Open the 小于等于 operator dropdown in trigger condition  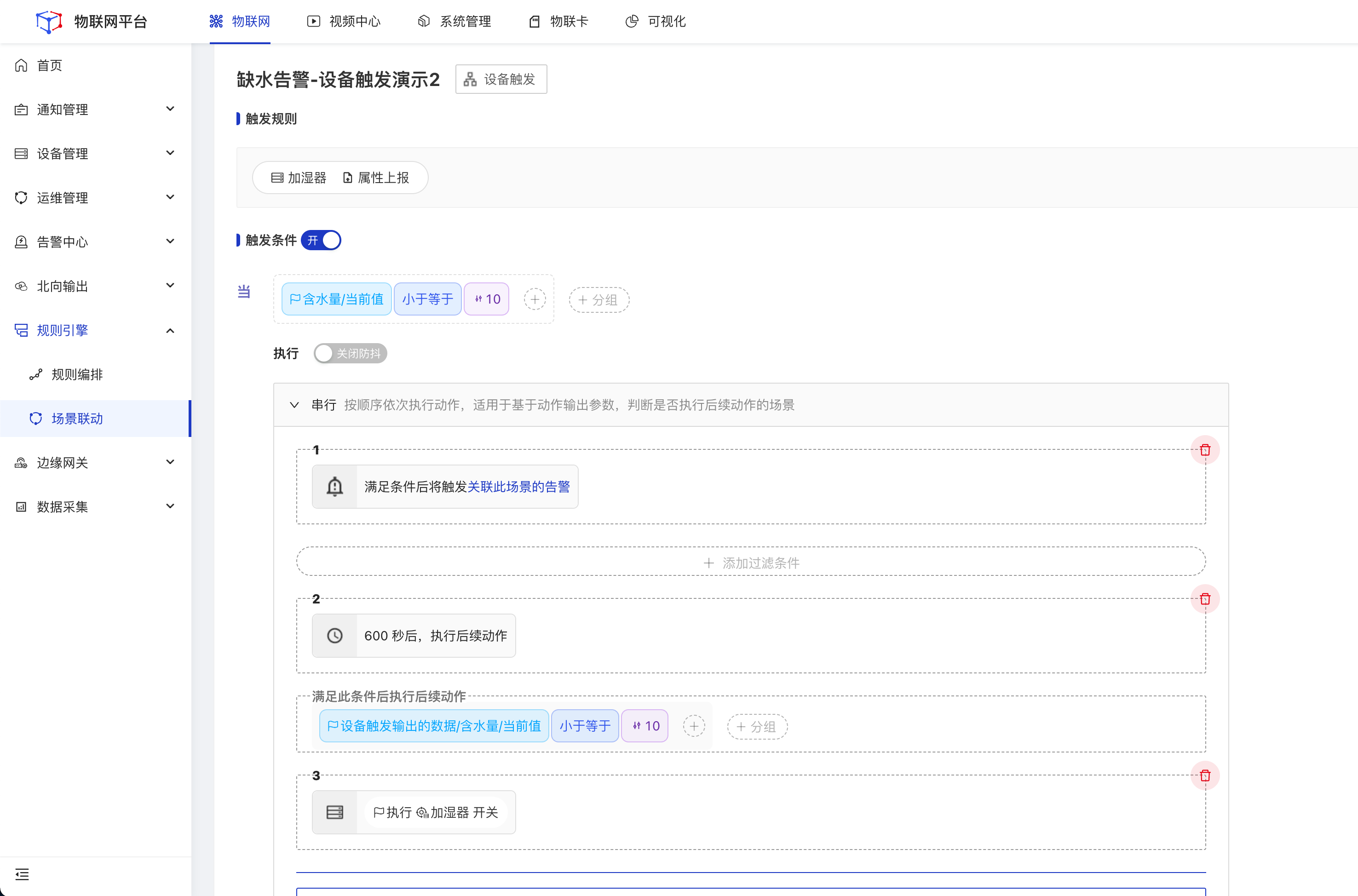(x=427, y=299)
